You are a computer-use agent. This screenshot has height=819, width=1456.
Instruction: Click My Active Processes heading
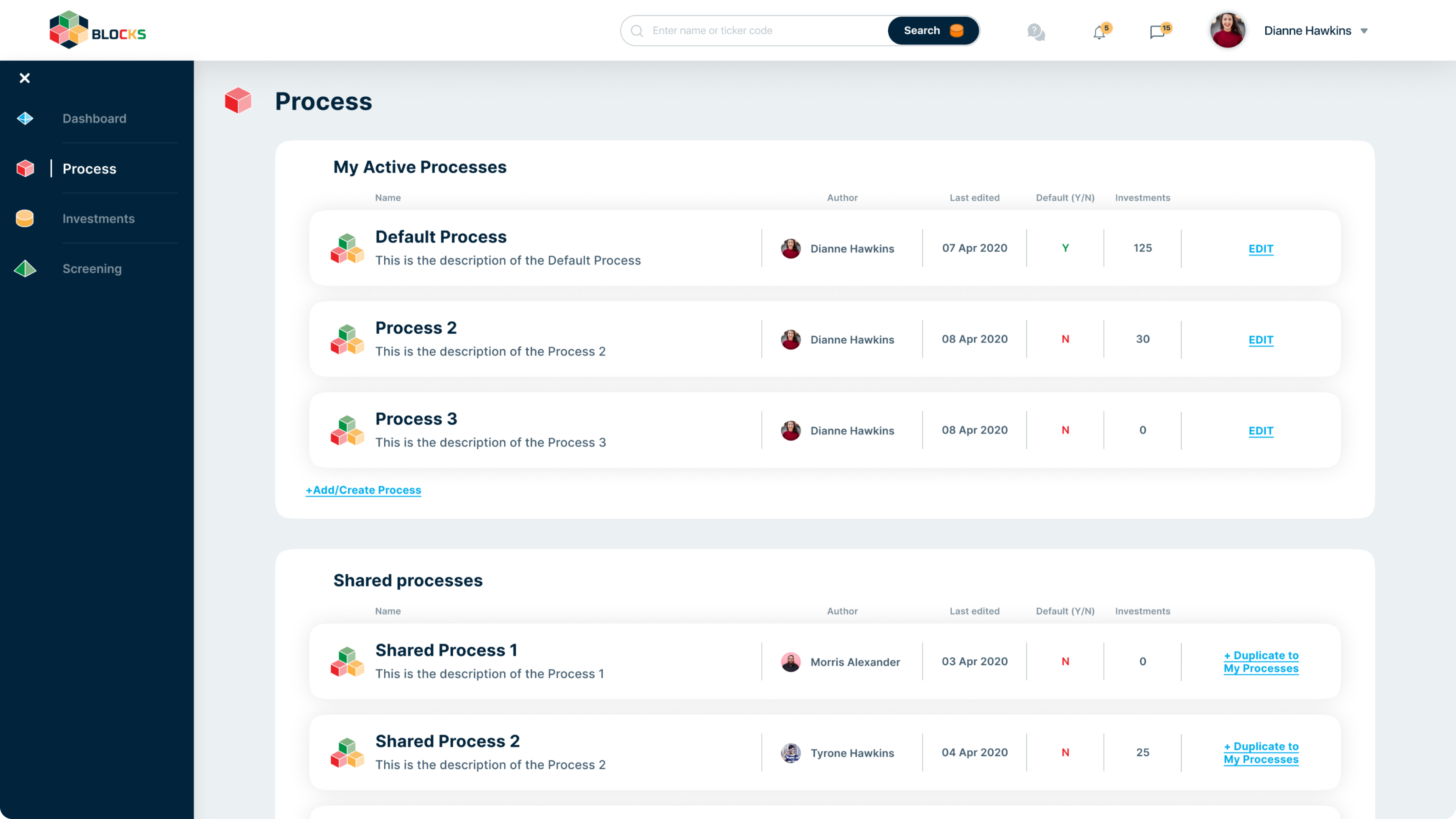420,167
